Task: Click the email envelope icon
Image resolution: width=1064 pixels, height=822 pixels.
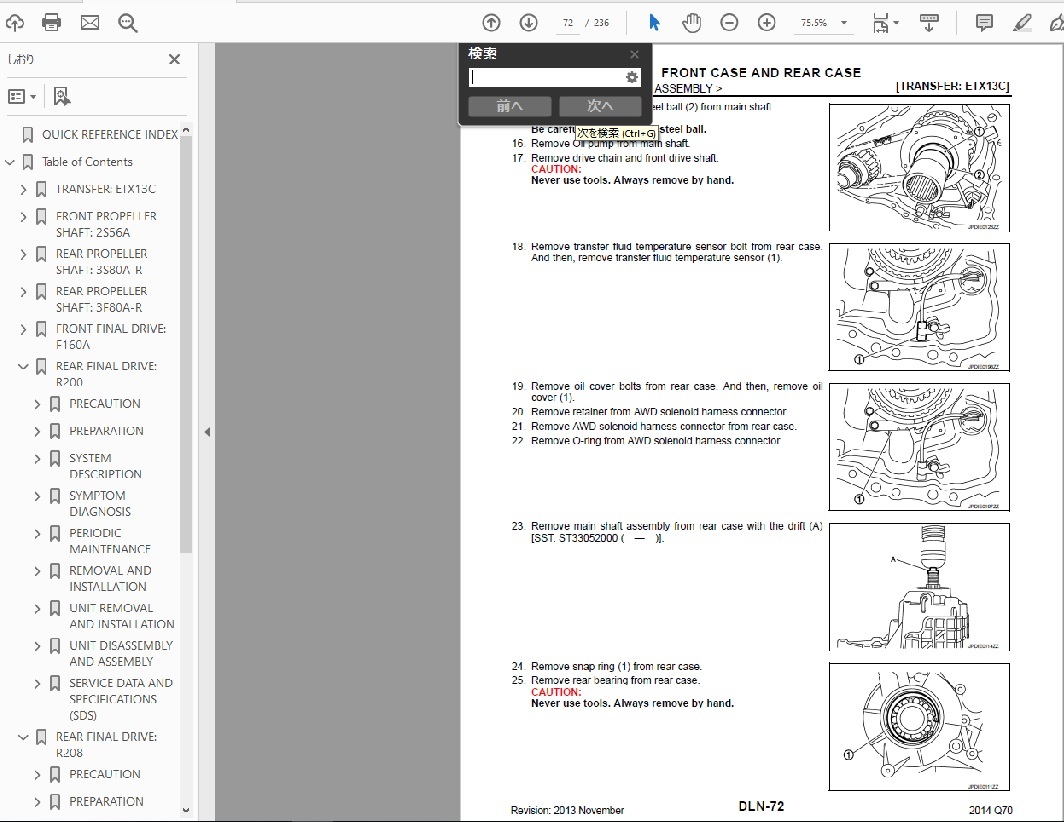Action: (x=90, y=22)
